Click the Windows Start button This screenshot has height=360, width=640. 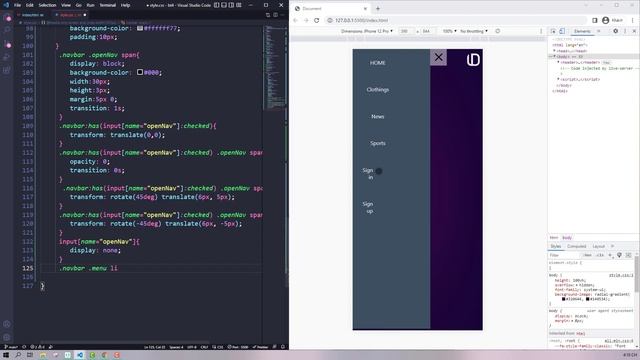coord(6,355)
